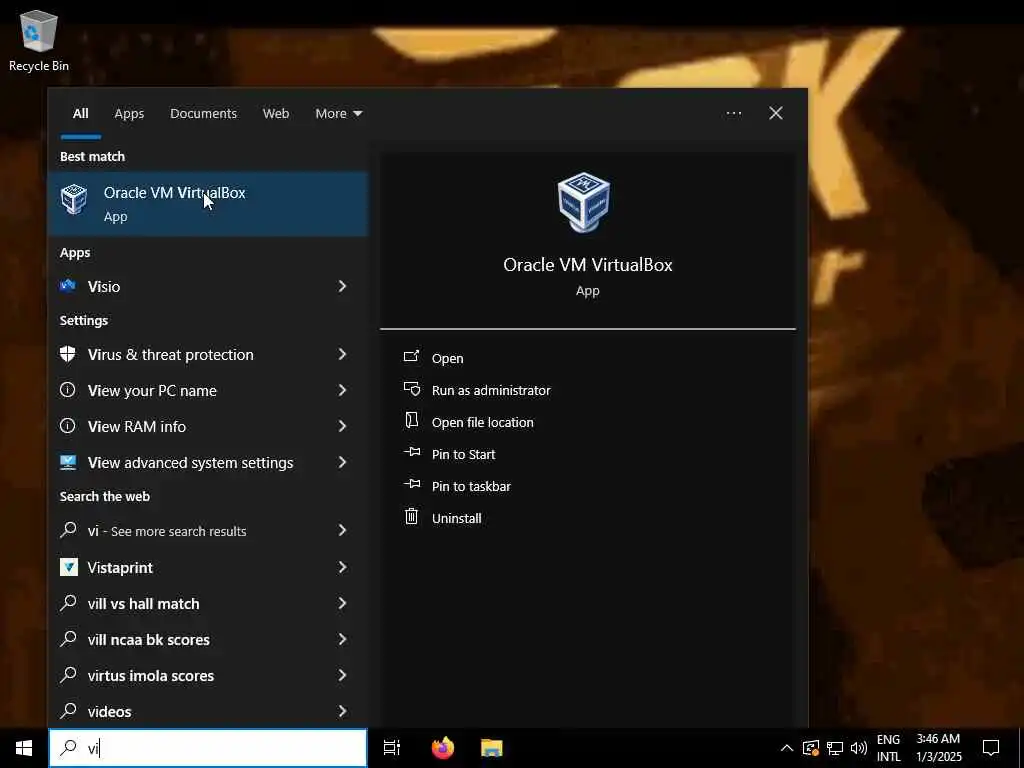Open Task View on the taskbar
Viewport: 1024px width, 768px height.
tap(392, 748)
